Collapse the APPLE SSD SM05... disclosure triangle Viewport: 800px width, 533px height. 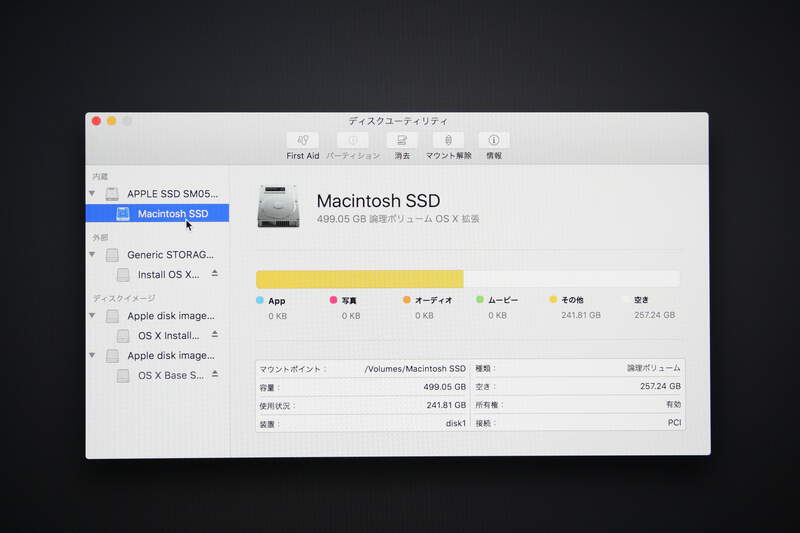(x=93, y=193)
